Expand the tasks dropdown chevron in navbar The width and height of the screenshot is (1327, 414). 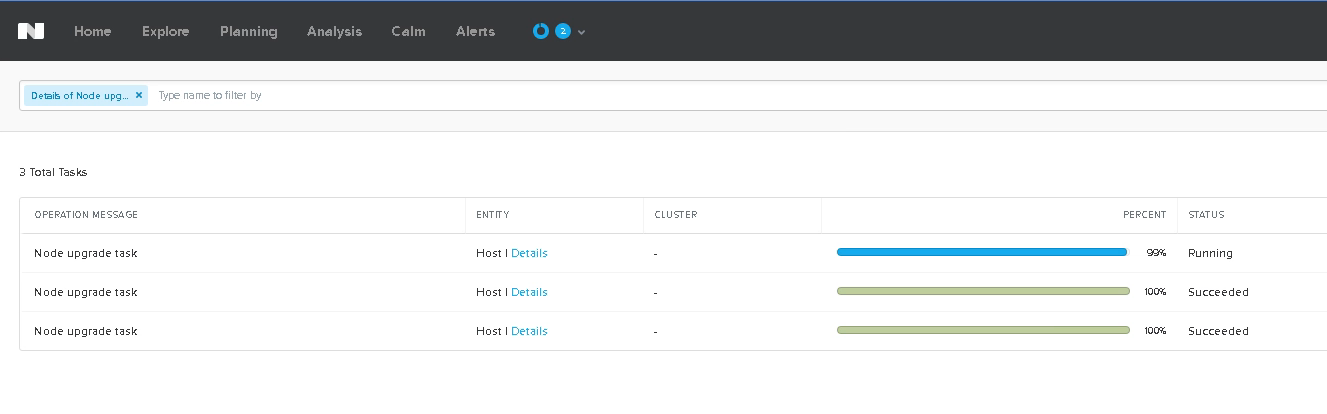pyautogui.click(x=581, y=32)
